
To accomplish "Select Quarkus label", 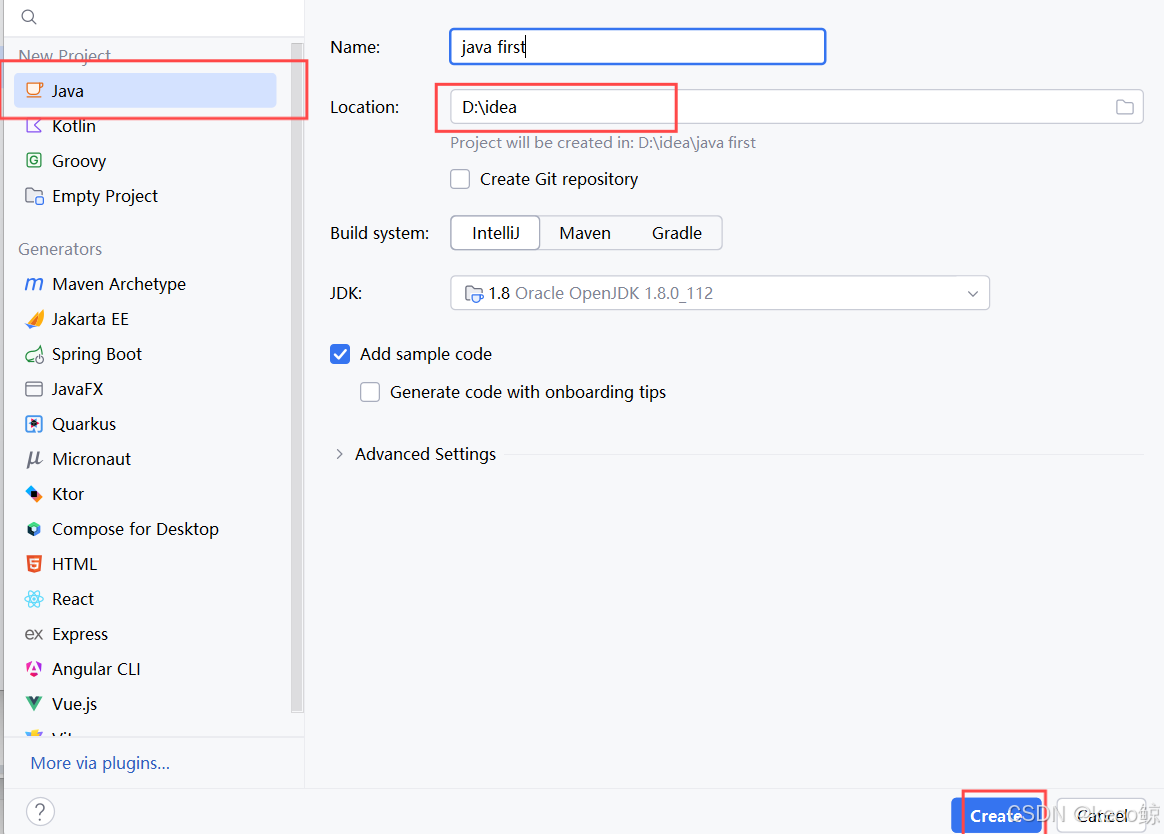I will click(x=84, y=424).
